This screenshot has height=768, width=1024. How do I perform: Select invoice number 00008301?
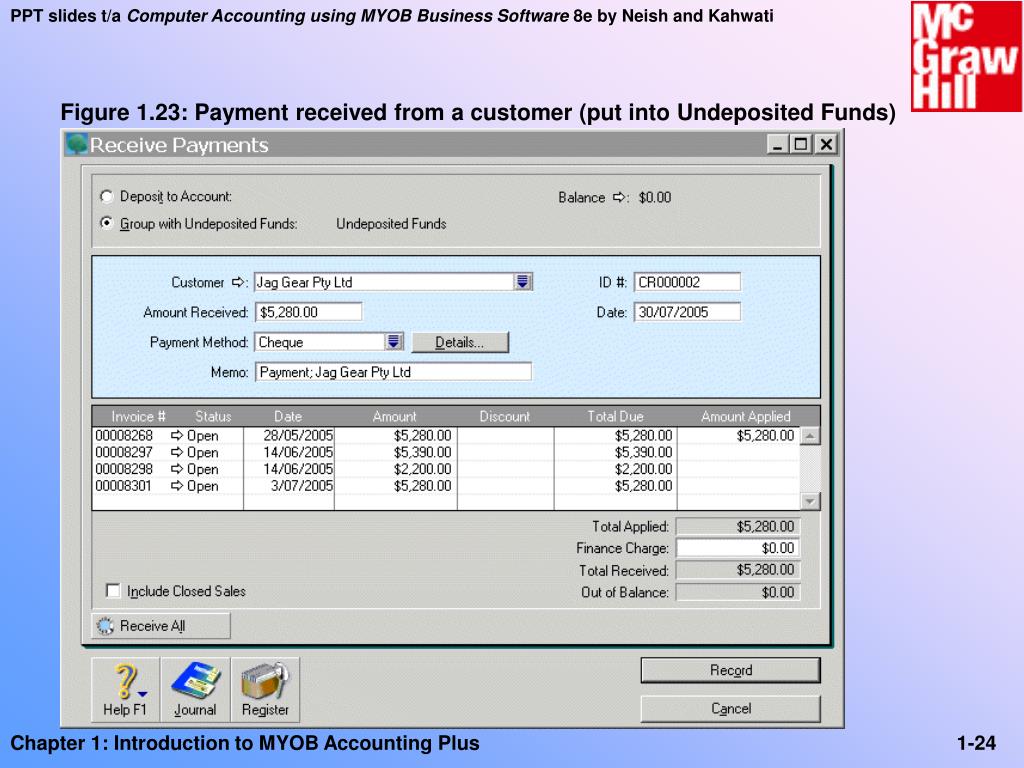click(123, 486)
